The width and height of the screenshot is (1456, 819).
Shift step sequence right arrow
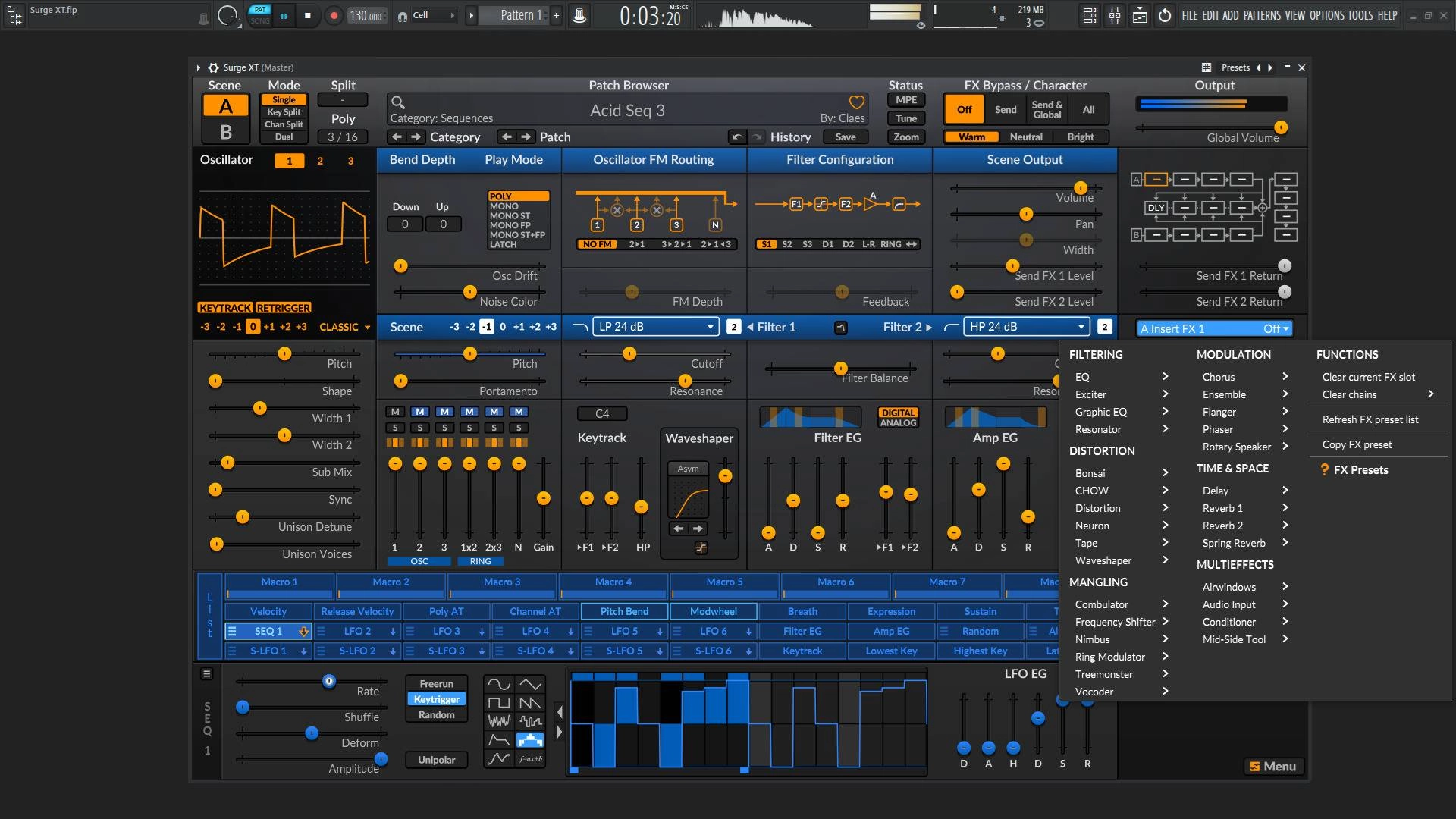tap(560, 732)
